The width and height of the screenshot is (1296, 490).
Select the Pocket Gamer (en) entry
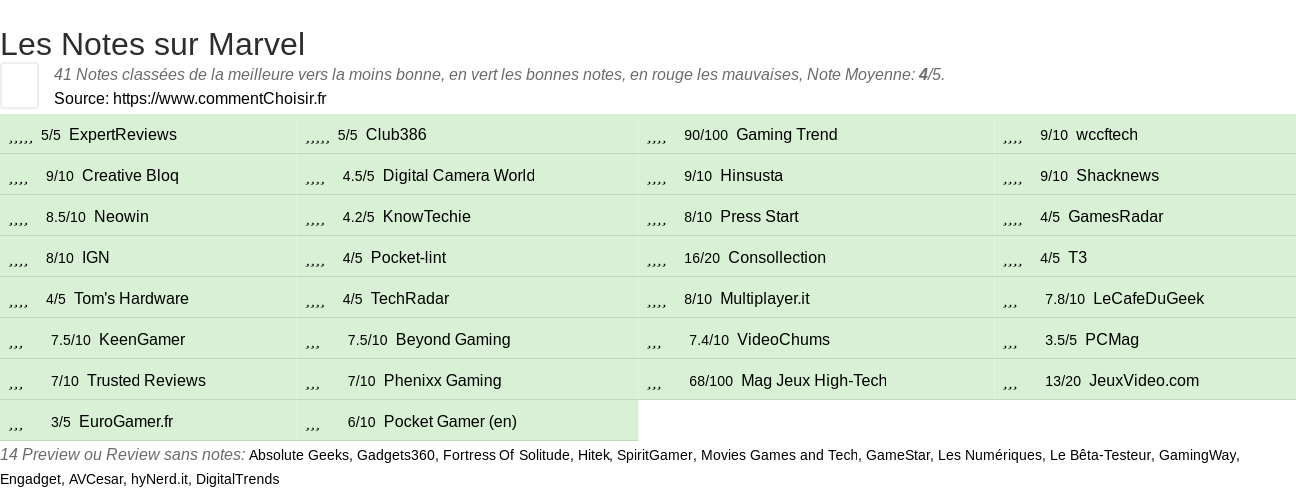467,421
